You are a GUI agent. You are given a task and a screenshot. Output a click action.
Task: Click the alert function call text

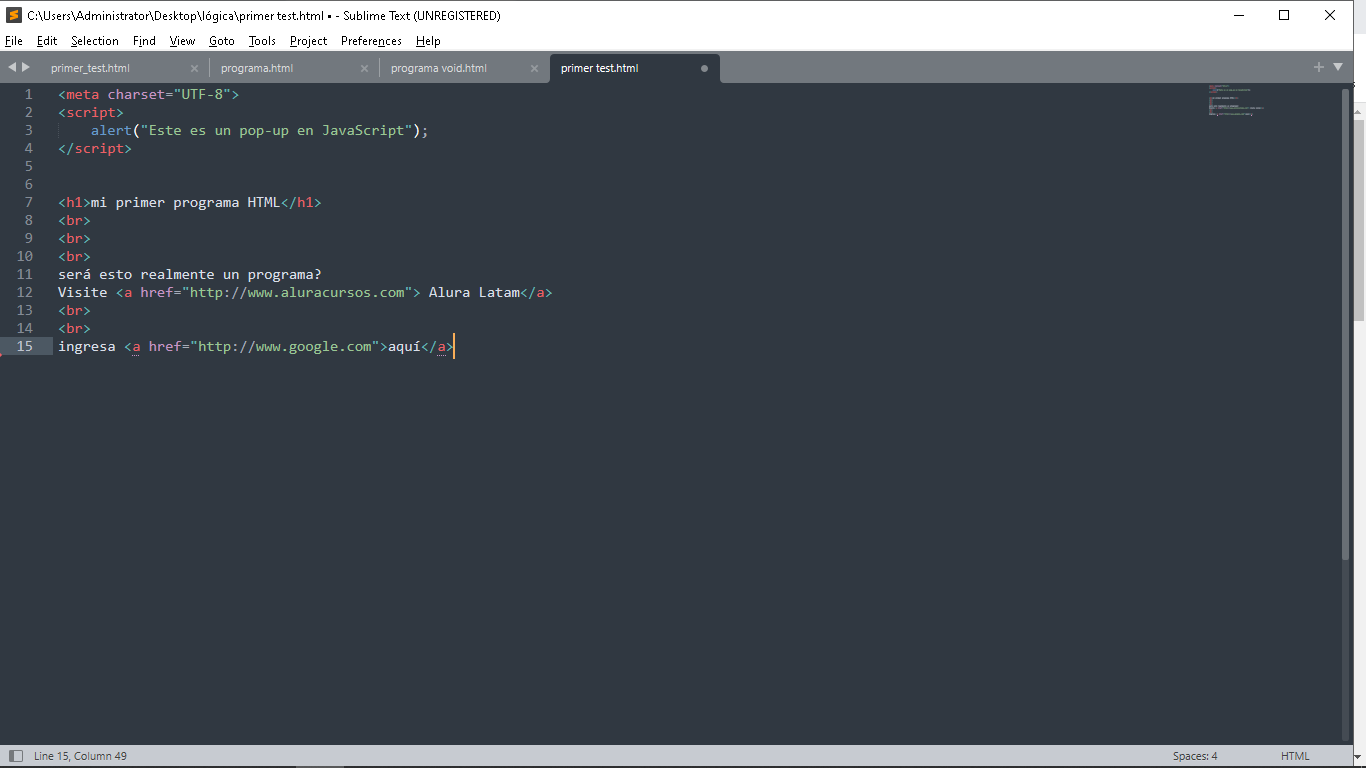(259, 130)
